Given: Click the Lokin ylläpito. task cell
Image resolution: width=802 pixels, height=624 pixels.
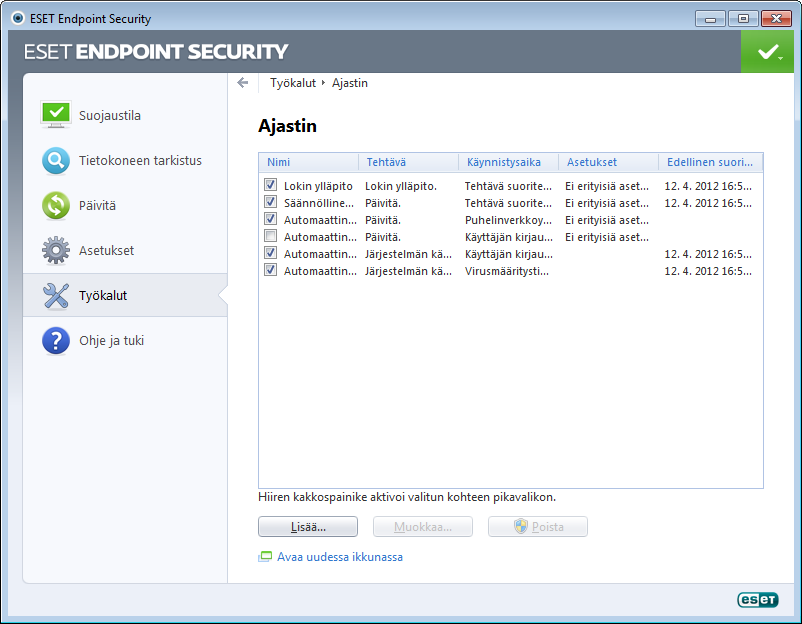Looking at the screenshot, I should click(401, 186).
